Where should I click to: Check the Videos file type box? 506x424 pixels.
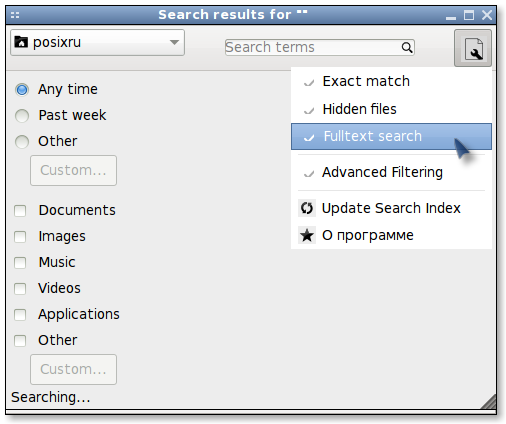[x=20, y=289]
